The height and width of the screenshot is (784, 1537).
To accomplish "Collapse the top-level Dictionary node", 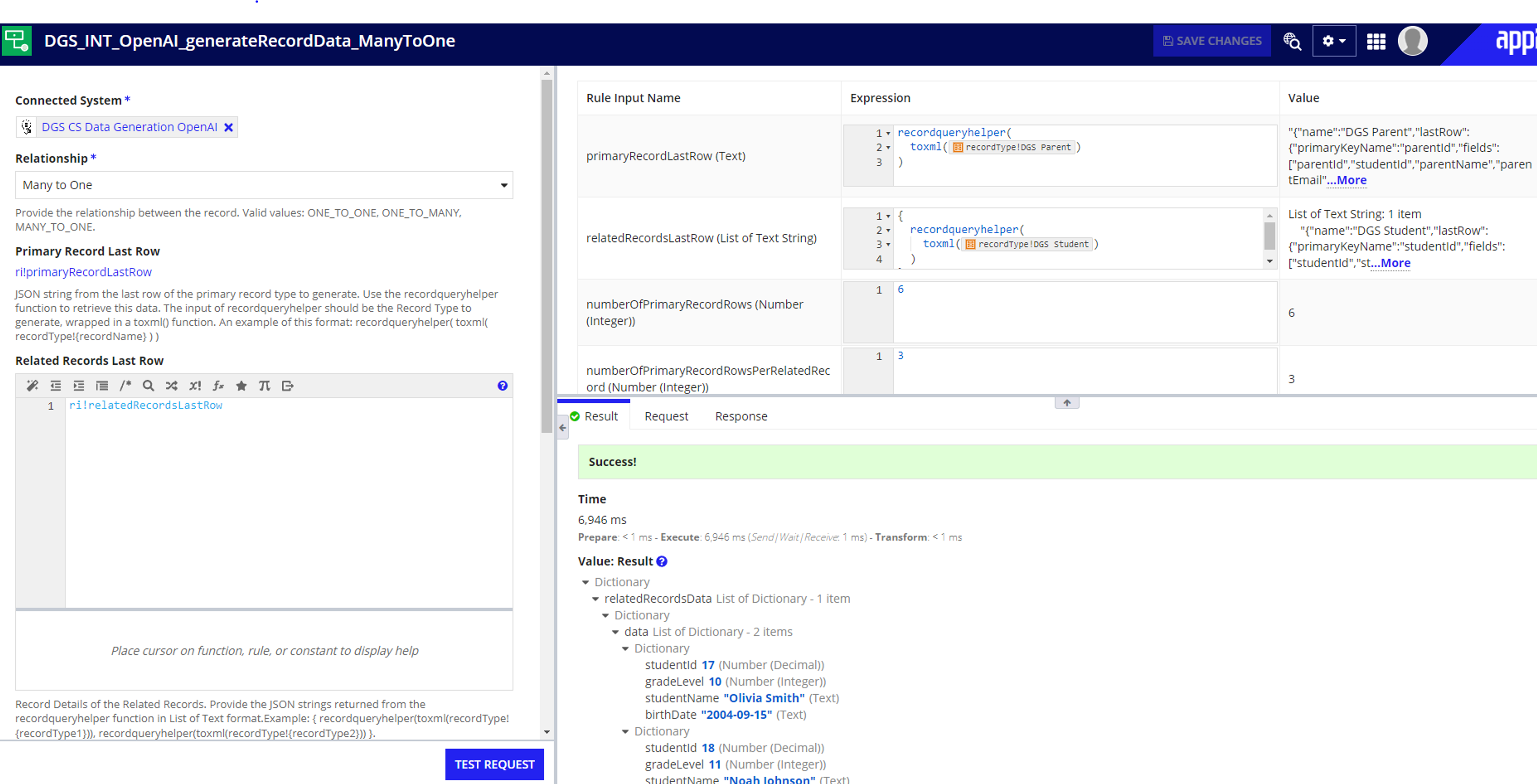I will pyautogui.click(x=585, y=582).
